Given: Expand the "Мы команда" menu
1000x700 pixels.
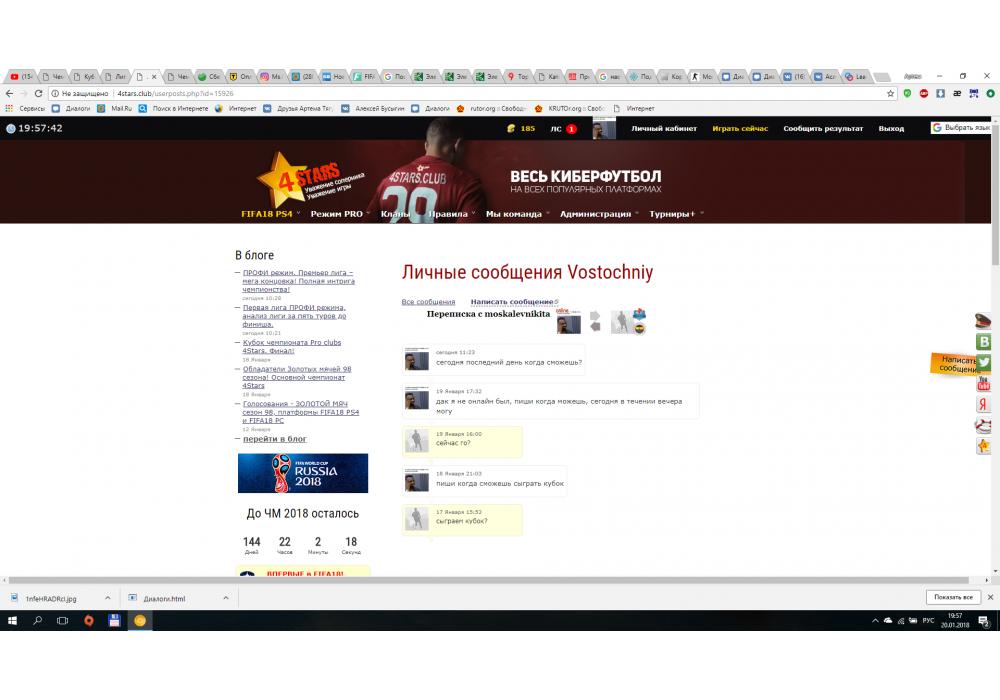Looking at the screenshot, I should coord(517,214).
